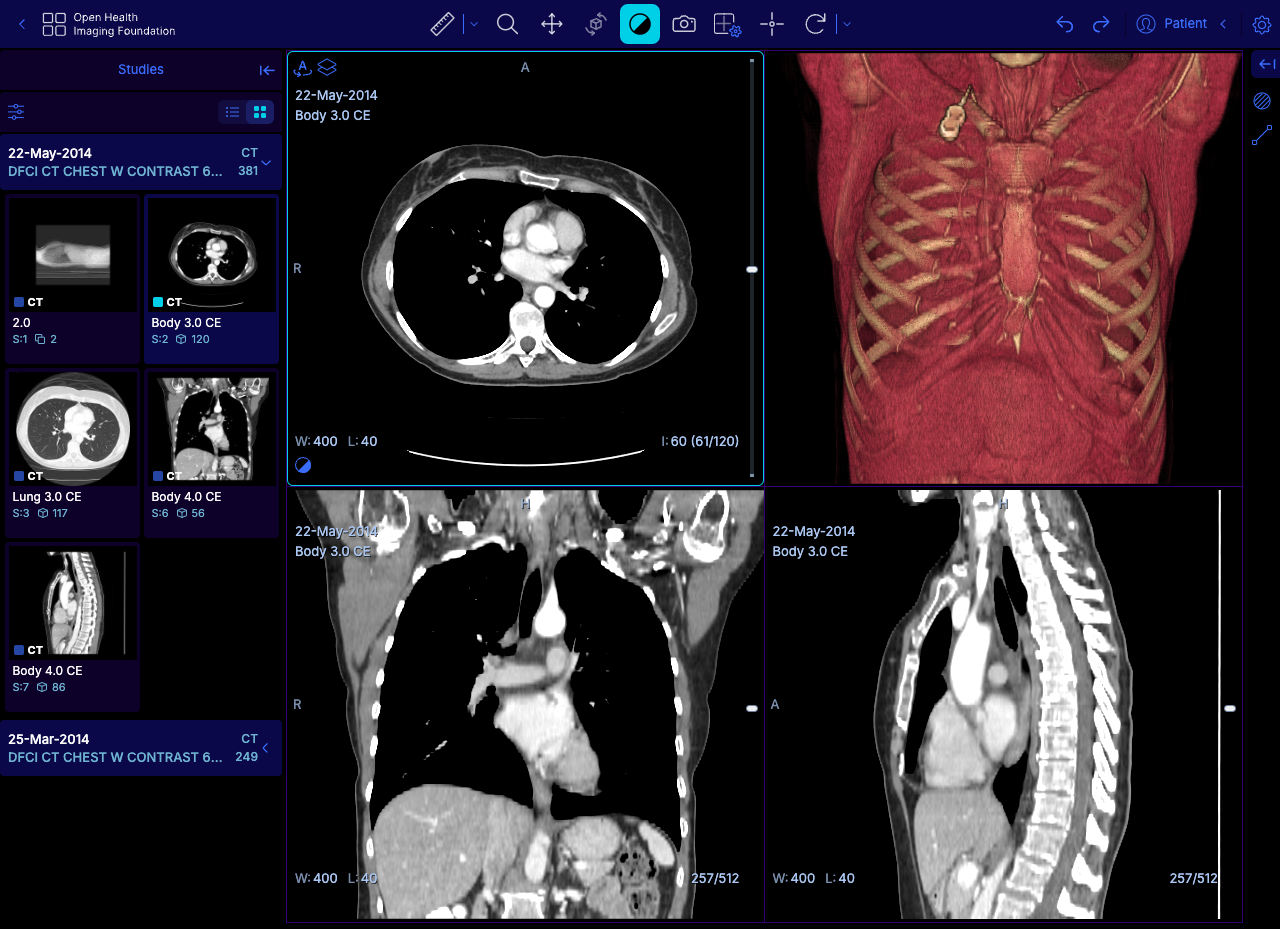Adjust the coronal viewport slice scrollbar handle
The width and height of the screenshot is (1280, 929).
point(752,708)
